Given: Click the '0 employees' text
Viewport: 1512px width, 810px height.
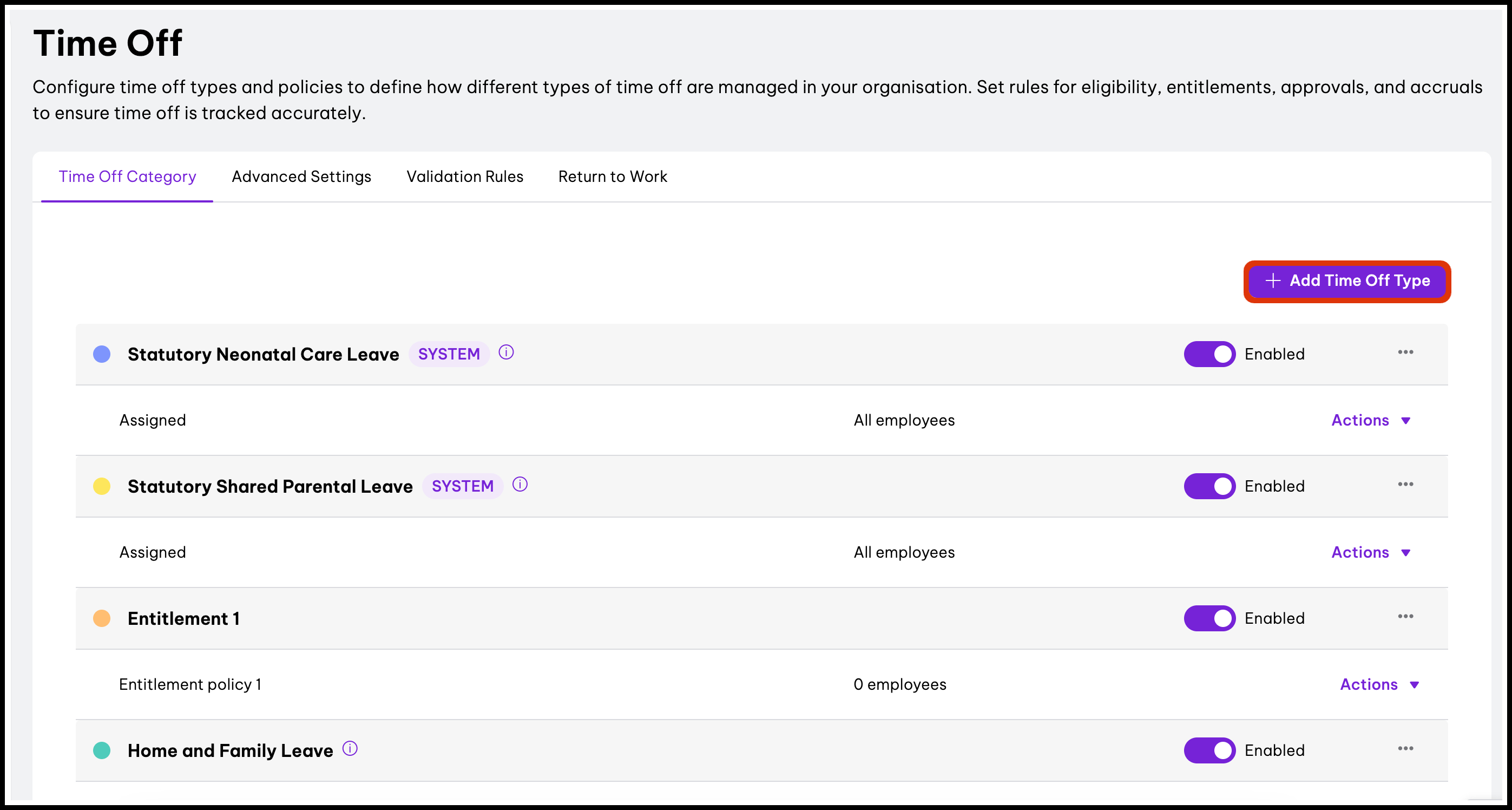Looking at the screenshot, I should 900,685.
